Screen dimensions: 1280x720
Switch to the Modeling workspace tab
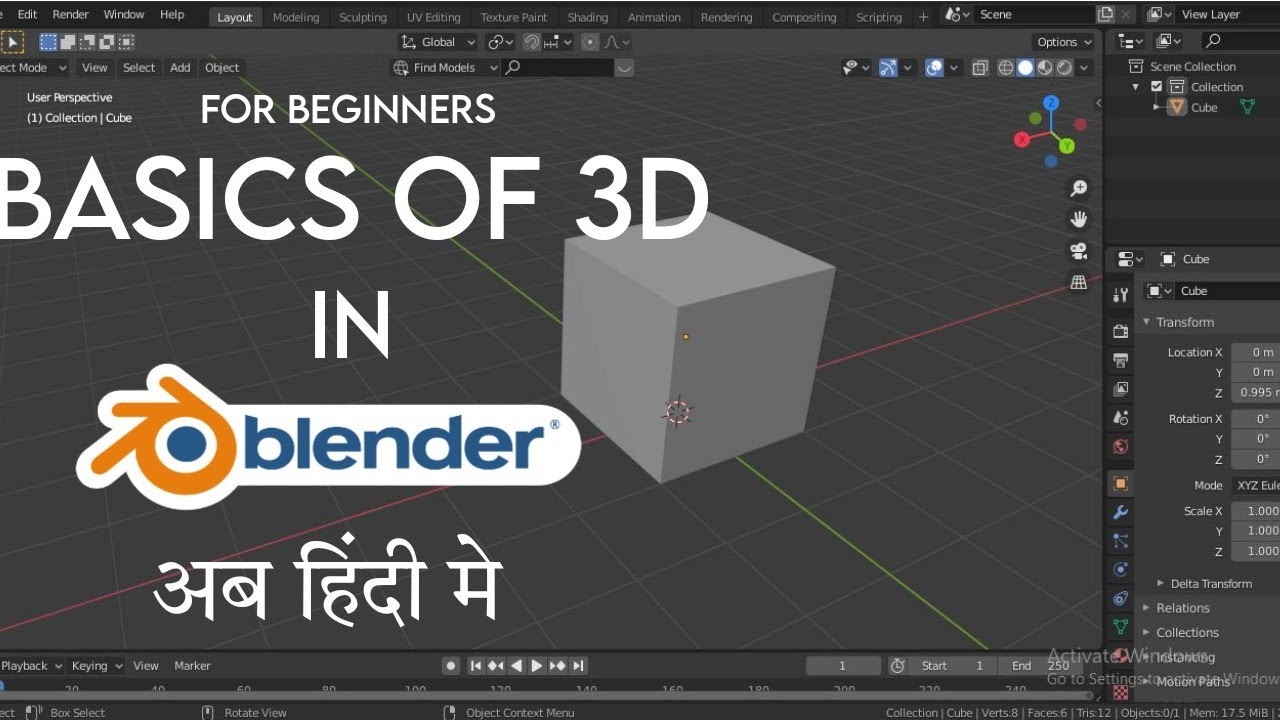(x=296, y=17)
